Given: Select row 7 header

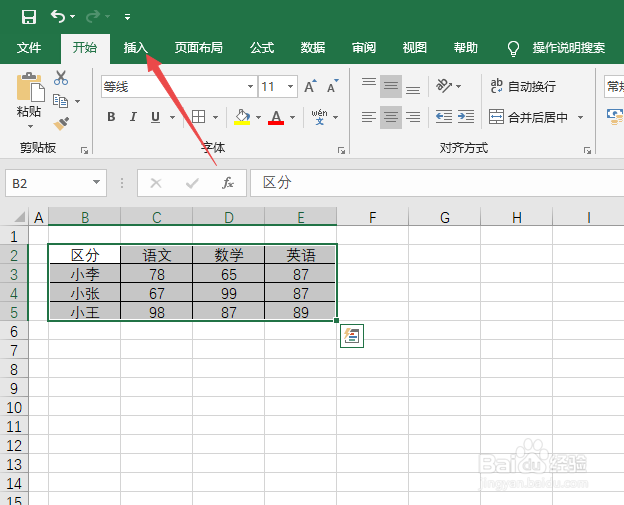Looking at the screenshot, I should coord(14,350).
